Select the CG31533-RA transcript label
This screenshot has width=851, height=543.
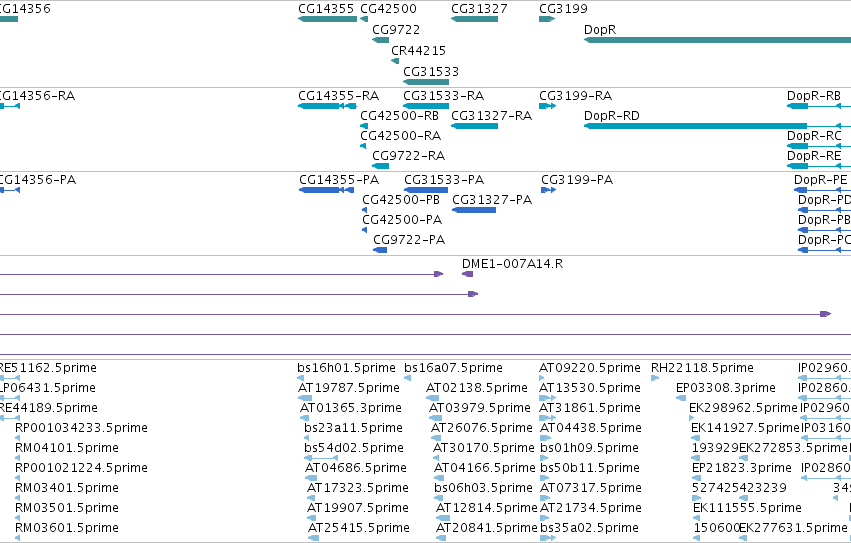[x=443, y=96]
